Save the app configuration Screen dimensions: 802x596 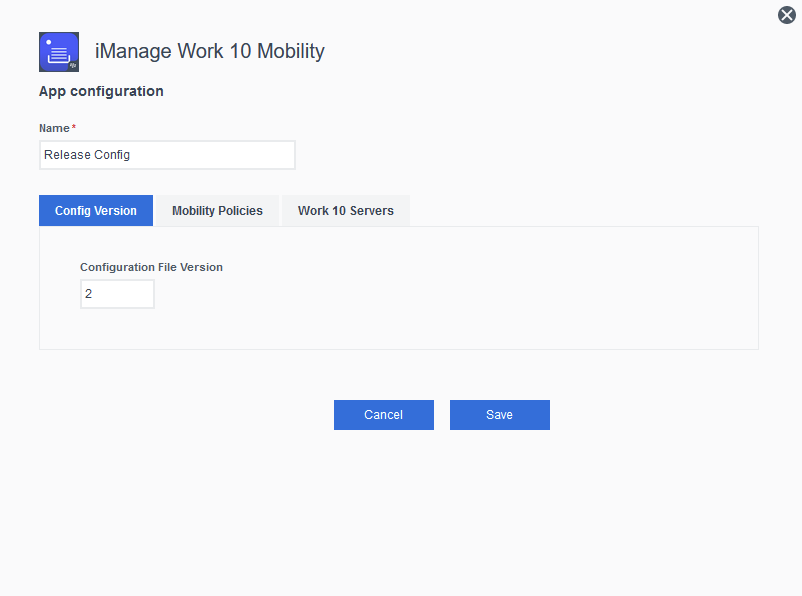point(499,415)
